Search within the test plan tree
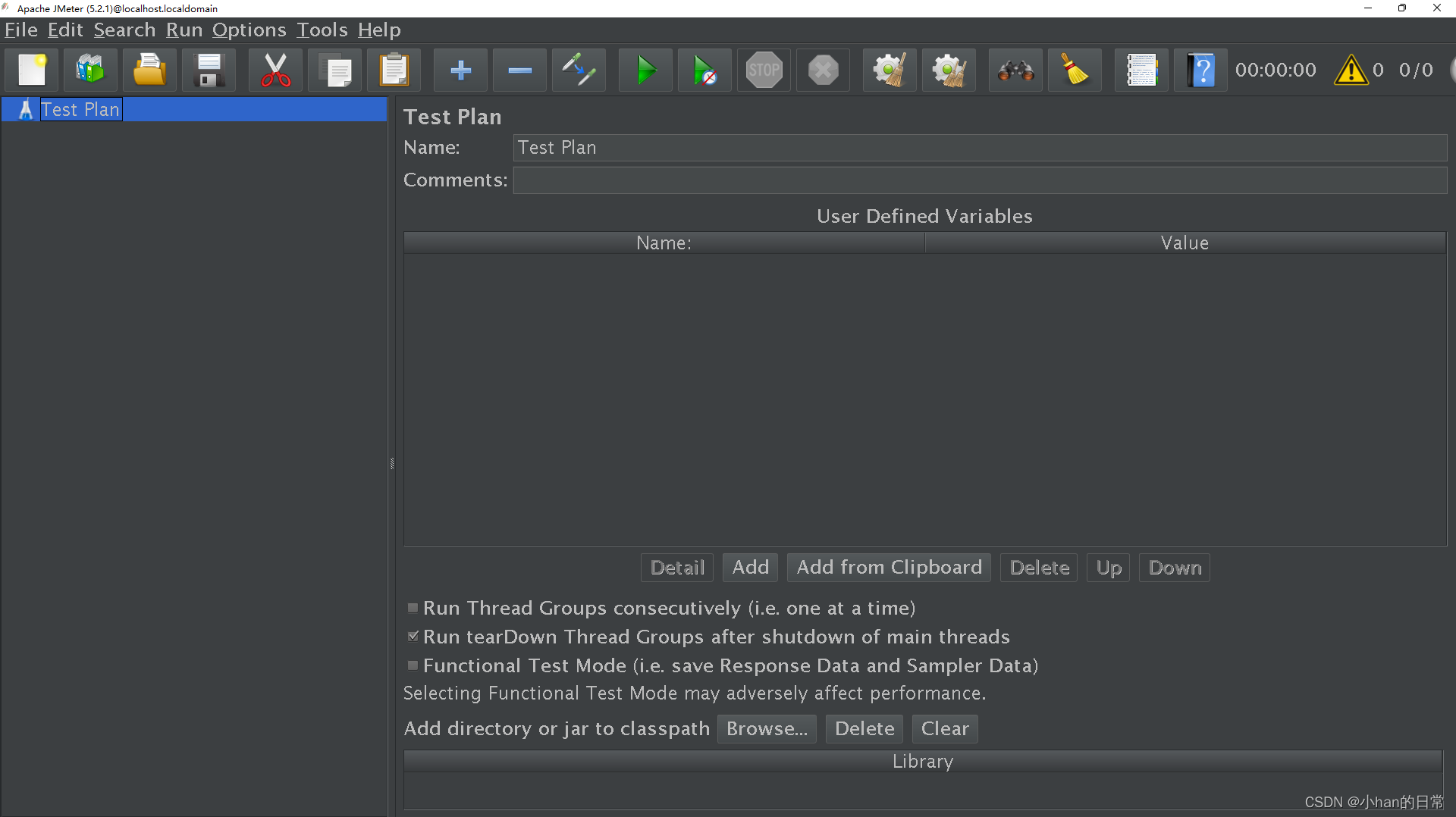Screen dimensions: 1456x817 [1015, 70]
